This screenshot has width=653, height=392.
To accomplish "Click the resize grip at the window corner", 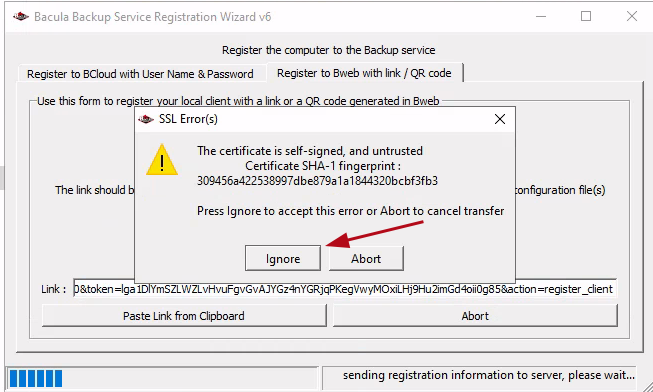I will coord(646,385).
